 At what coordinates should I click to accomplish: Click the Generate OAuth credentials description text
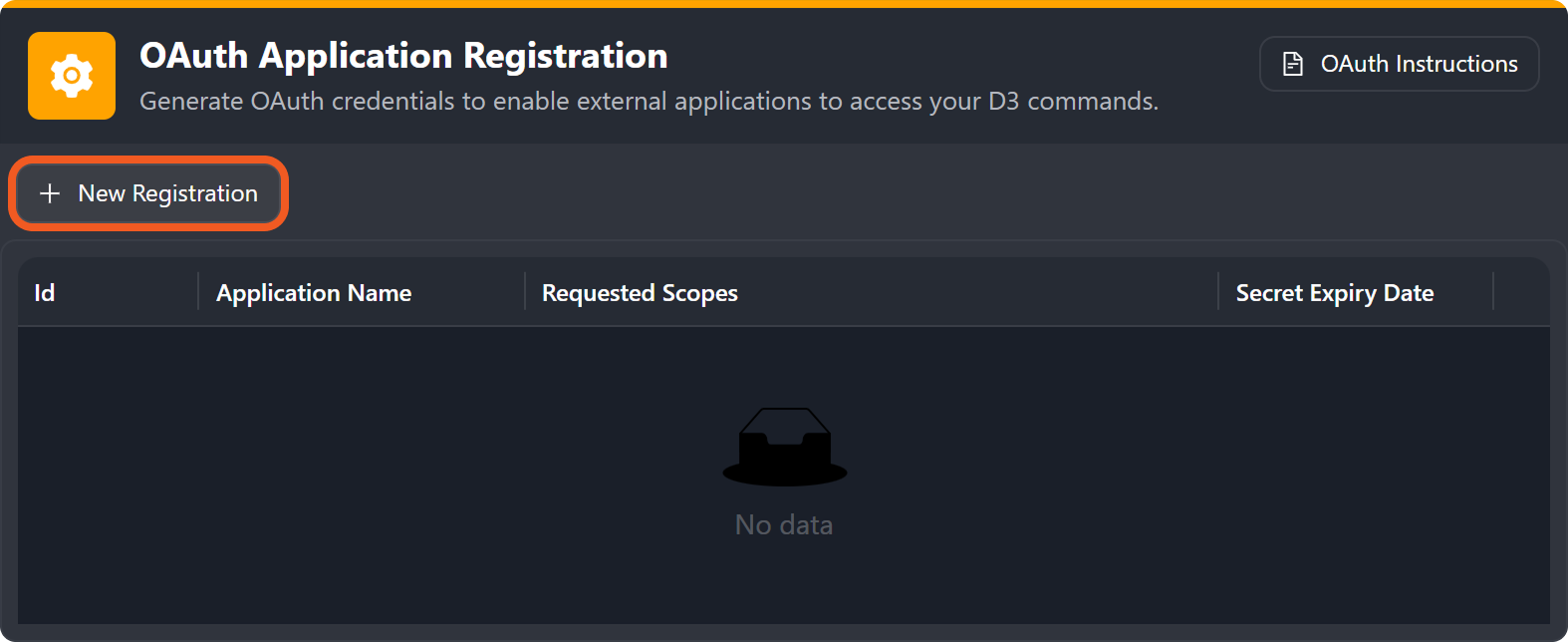pyautogui.click(x=649, y=102)
